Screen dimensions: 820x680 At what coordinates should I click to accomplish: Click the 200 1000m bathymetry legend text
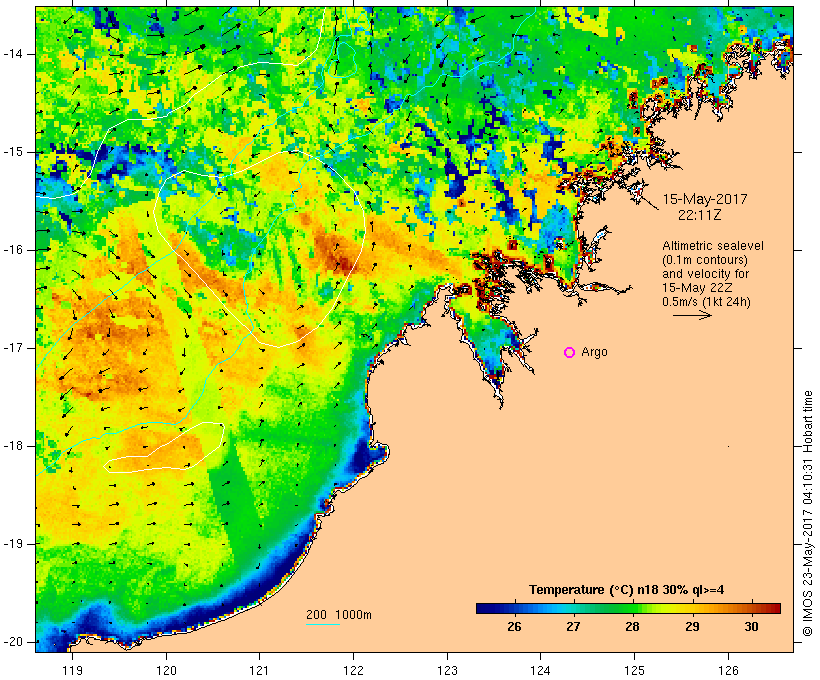click(339, 615)
